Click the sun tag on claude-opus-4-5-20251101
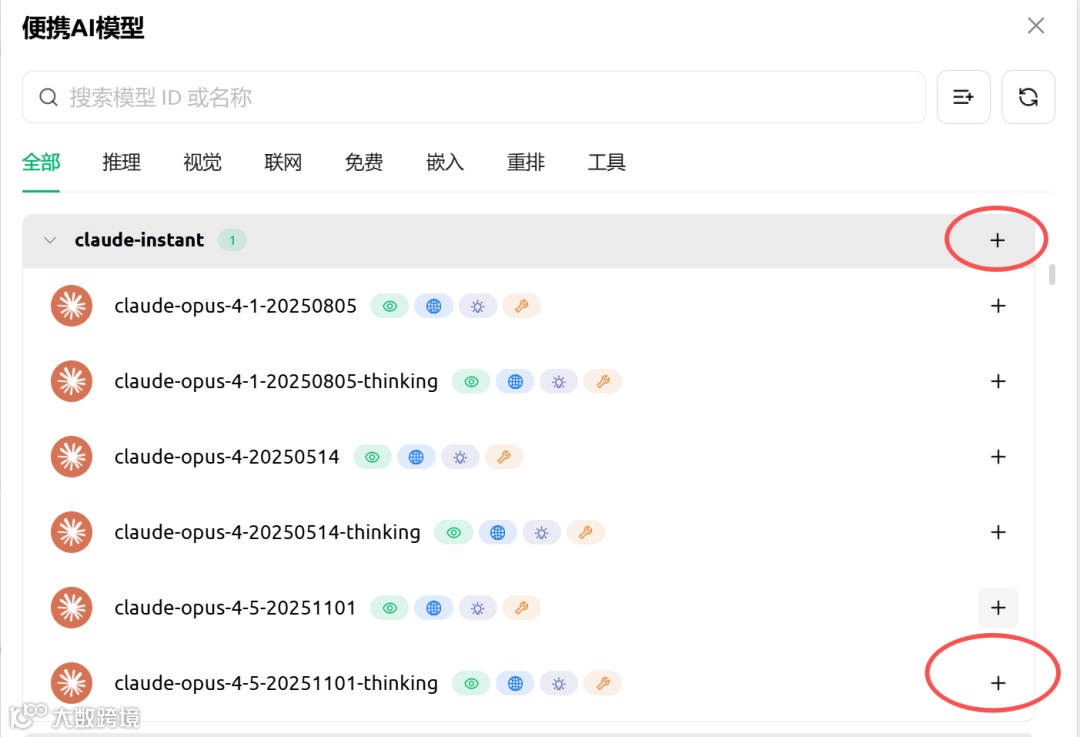1080x737 pixels. [x=477, y=608]
